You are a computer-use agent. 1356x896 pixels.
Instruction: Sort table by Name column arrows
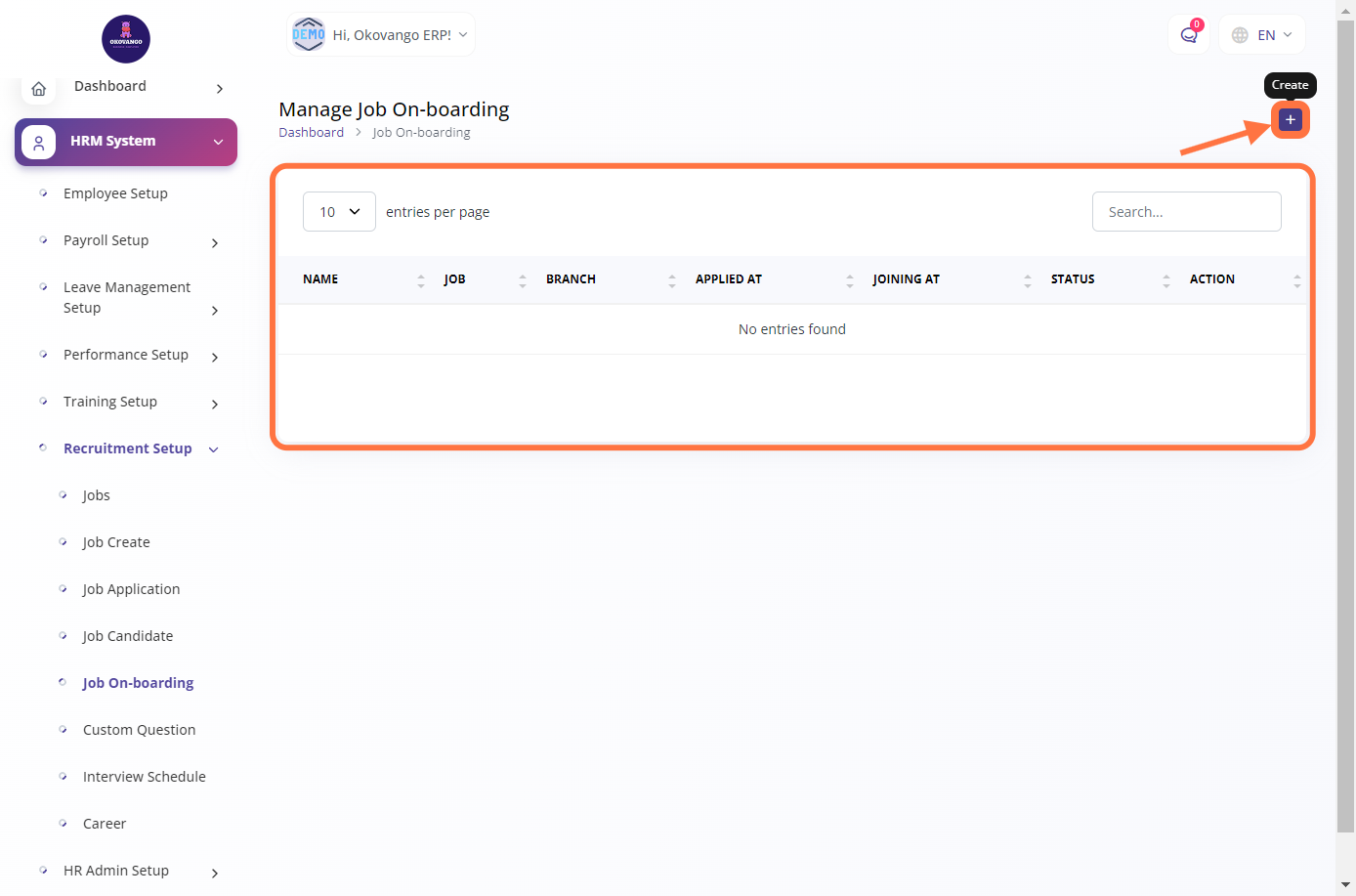[420, 280]
